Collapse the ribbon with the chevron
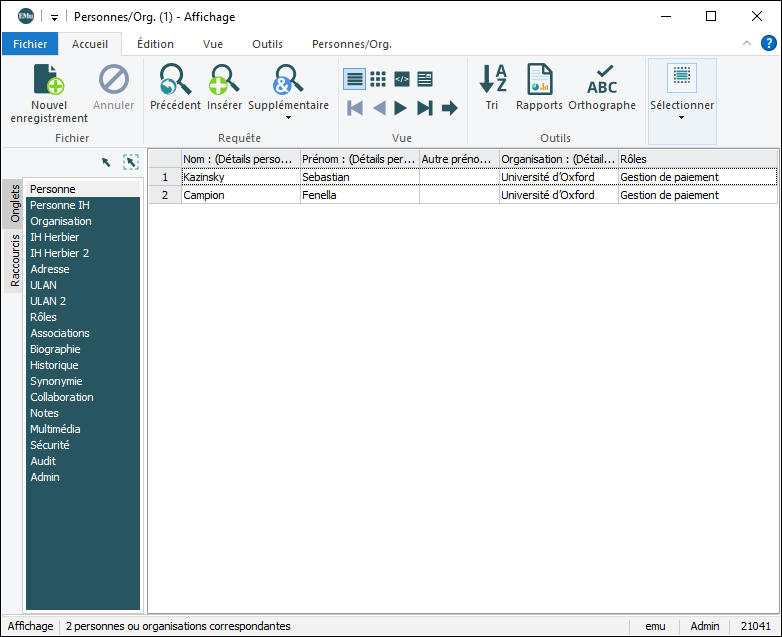Image resolution: width=782 pixels, height=637 pixels. [747, 44]
